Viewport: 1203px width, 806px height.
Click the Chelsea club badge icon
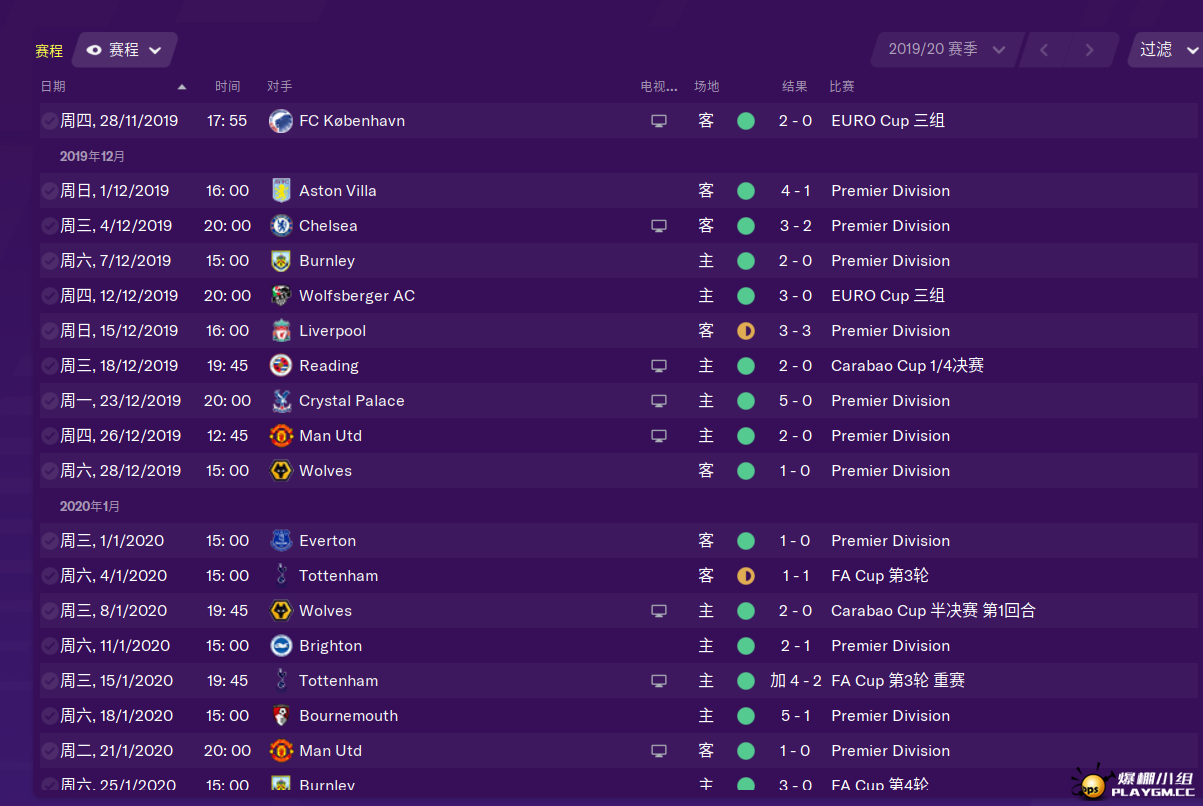(281, 226)
